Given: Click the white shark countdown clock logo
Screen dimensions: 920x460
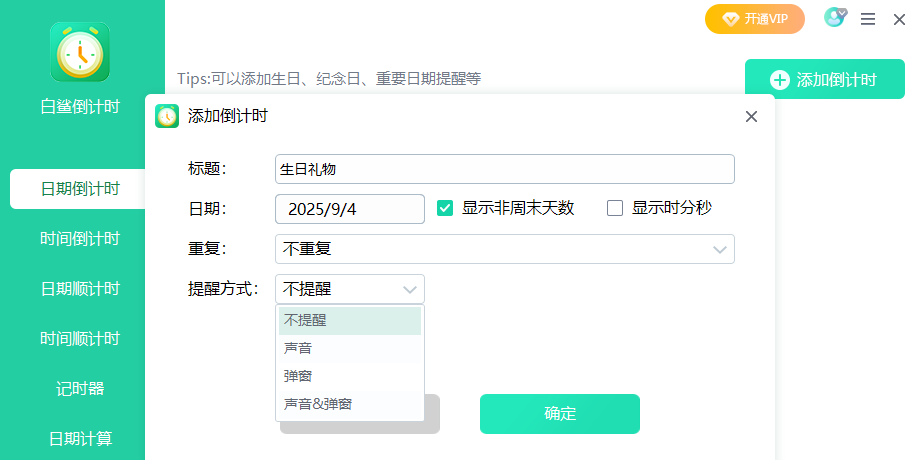Looking at the screenshot, I should point(80,51).
